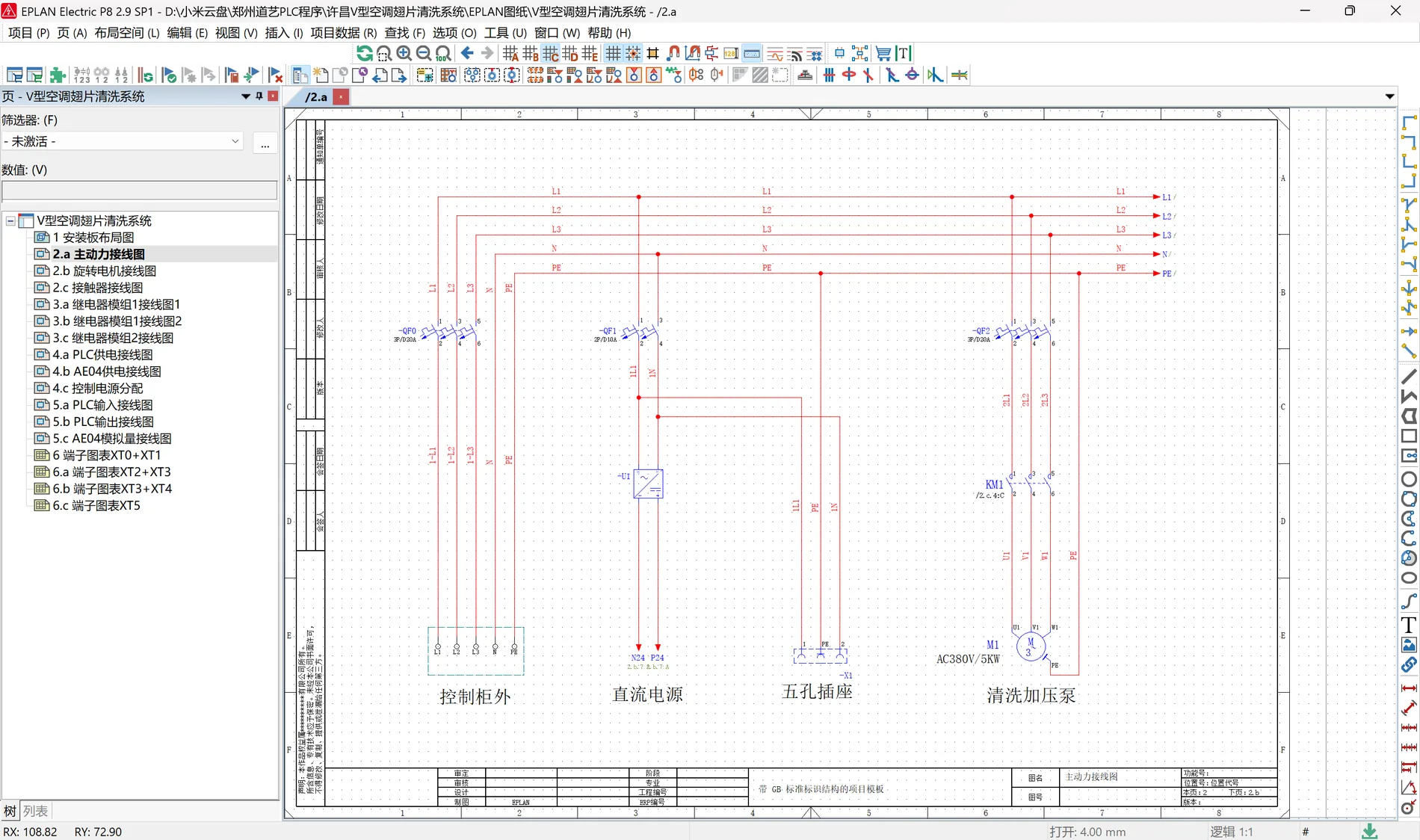1420x840 pixels.
Task: Select the Circle drawing tool
Action: 1409,479
